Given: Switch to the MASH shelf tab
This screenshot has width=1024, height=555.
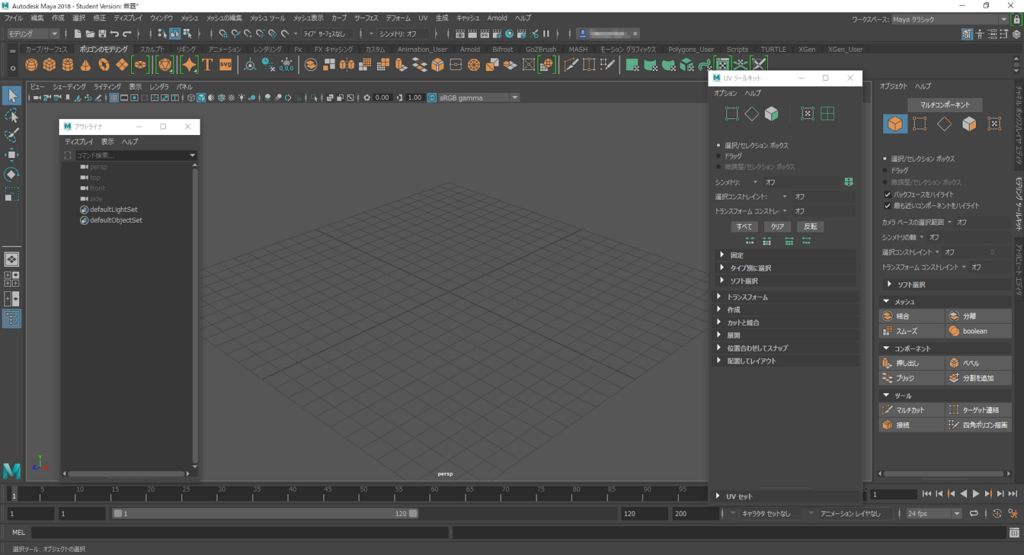Looking at the screenshot, I should 578,49.
